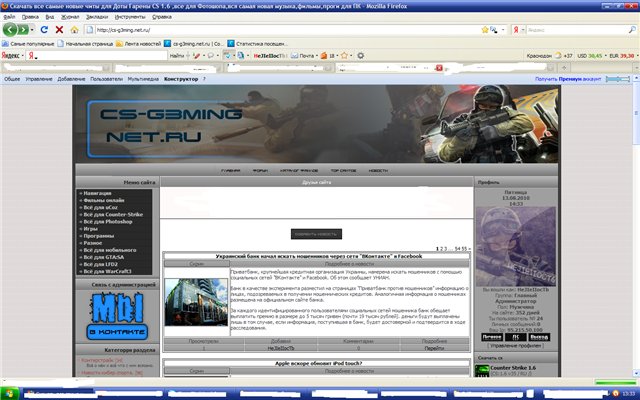The image size is (640, 400).
Task: Click the Counter Strike 1.6 download icon
Action: (x=482, y=371)
